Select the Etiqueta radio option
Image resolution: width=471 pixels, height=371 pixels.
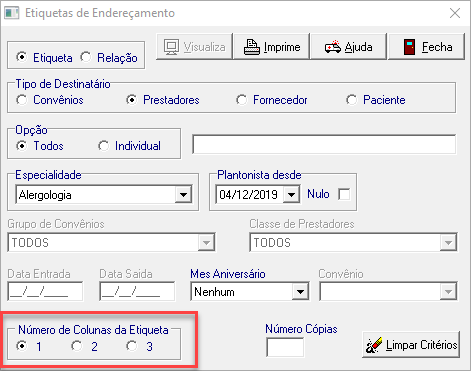click(22, 57)
